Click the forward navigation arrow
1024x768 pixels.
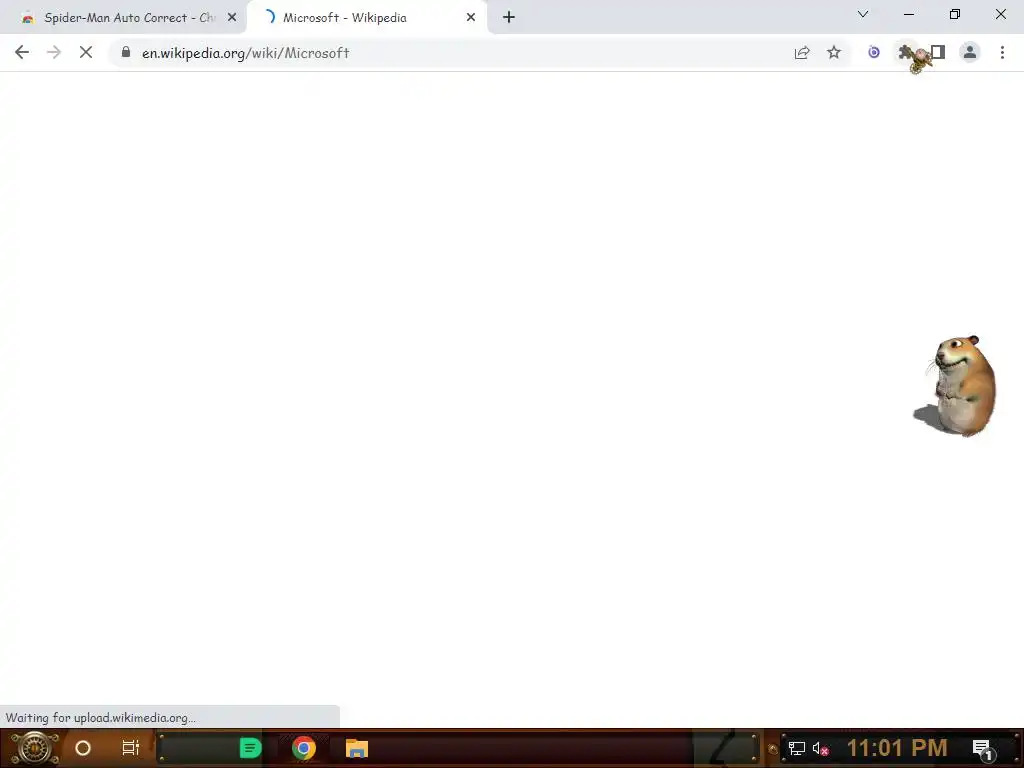point(54,52)
